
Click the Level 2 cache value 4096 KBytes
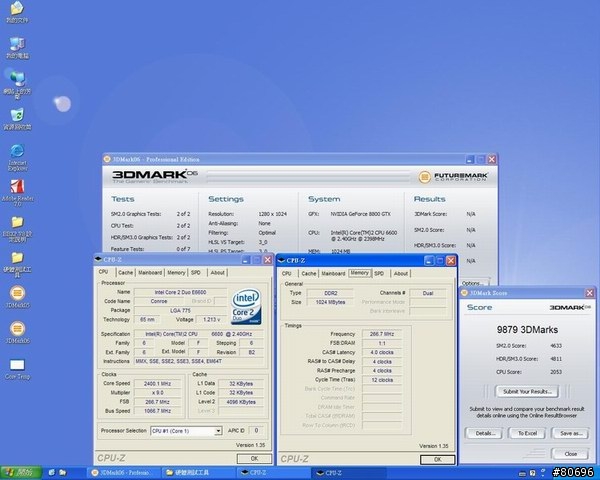click(241, 402)
